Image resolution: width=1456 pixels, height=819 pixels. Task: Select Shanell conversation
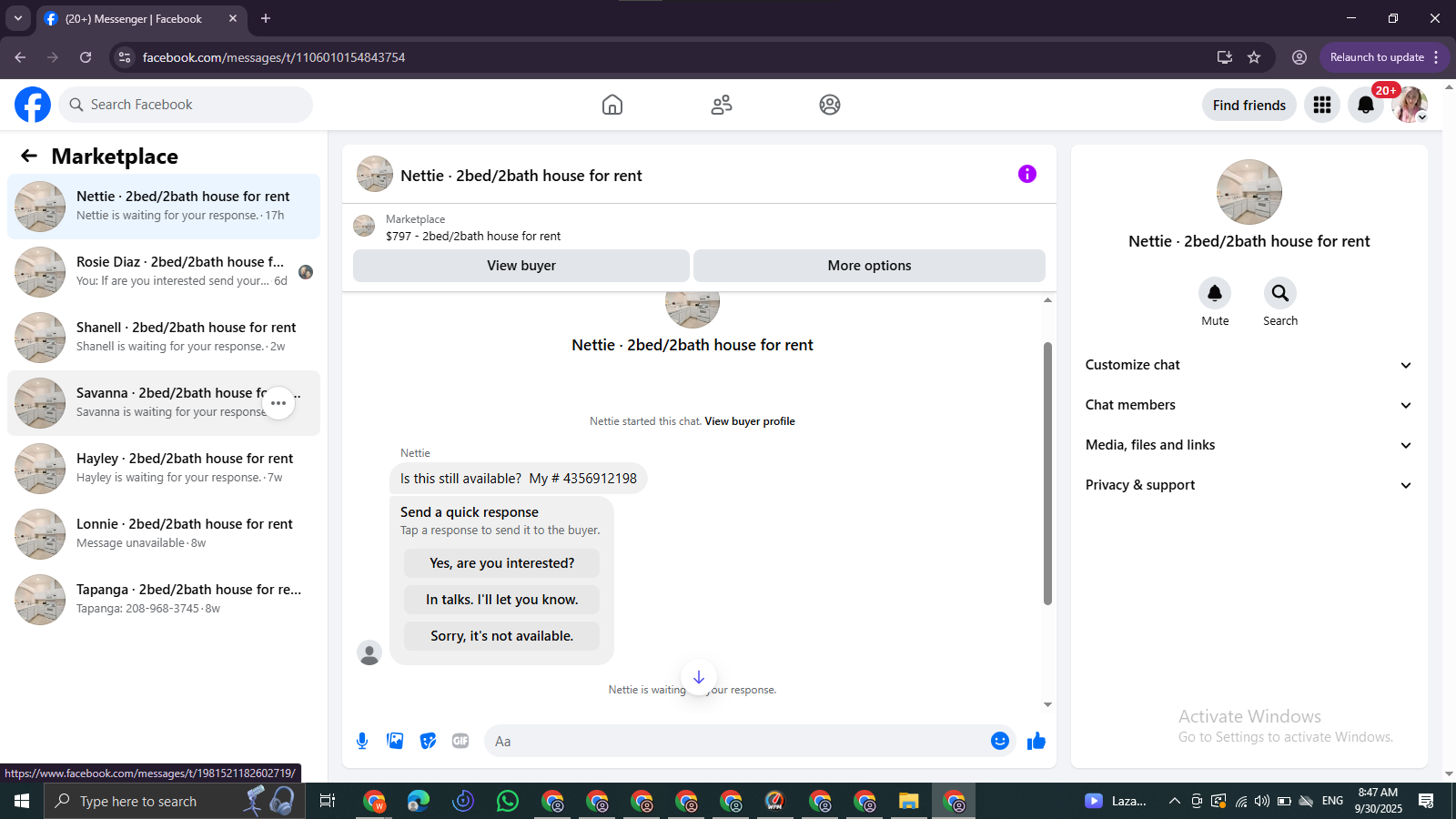coord(164,338)
